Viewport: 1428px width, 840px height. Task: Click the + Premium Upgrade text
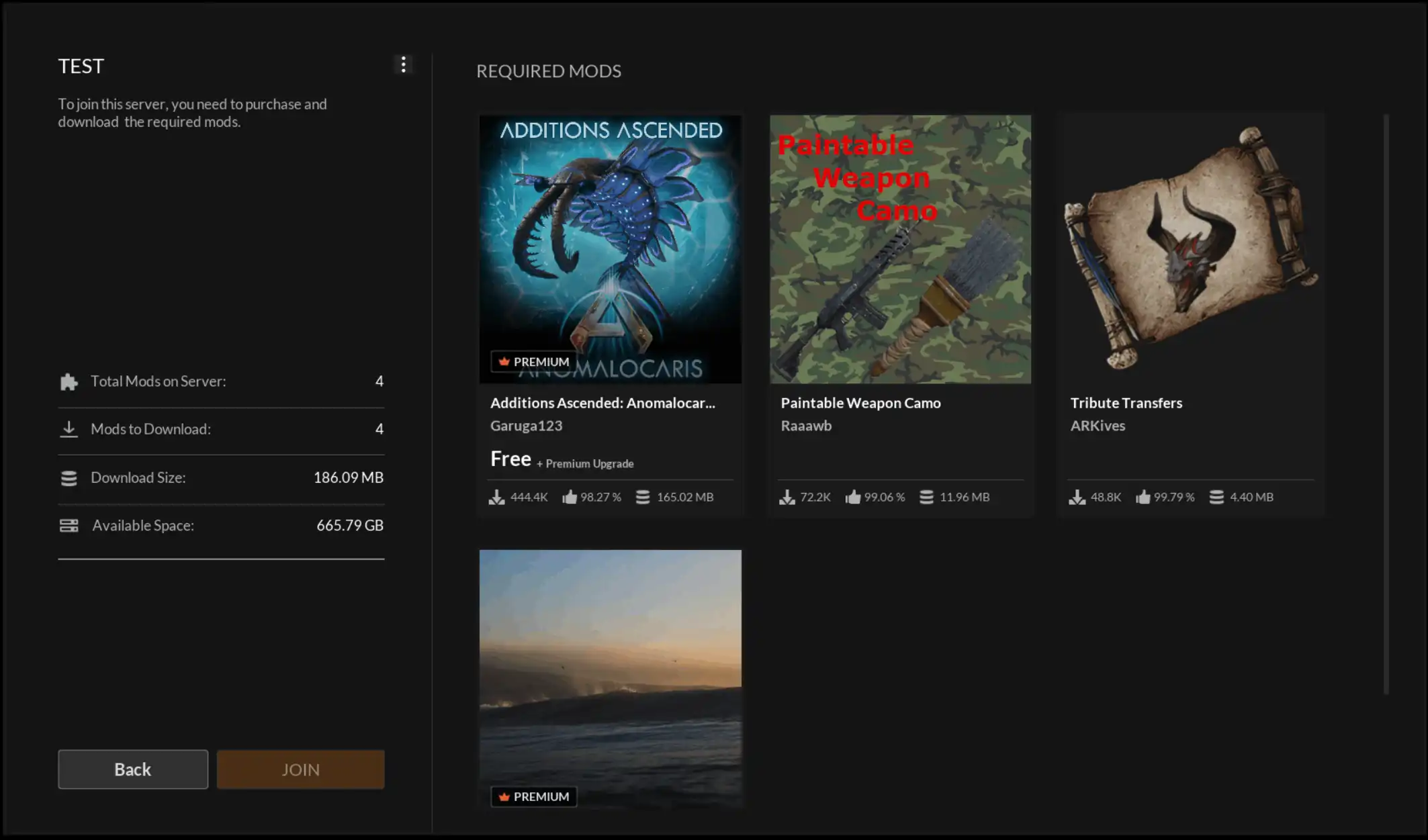[x=585, y=463]
